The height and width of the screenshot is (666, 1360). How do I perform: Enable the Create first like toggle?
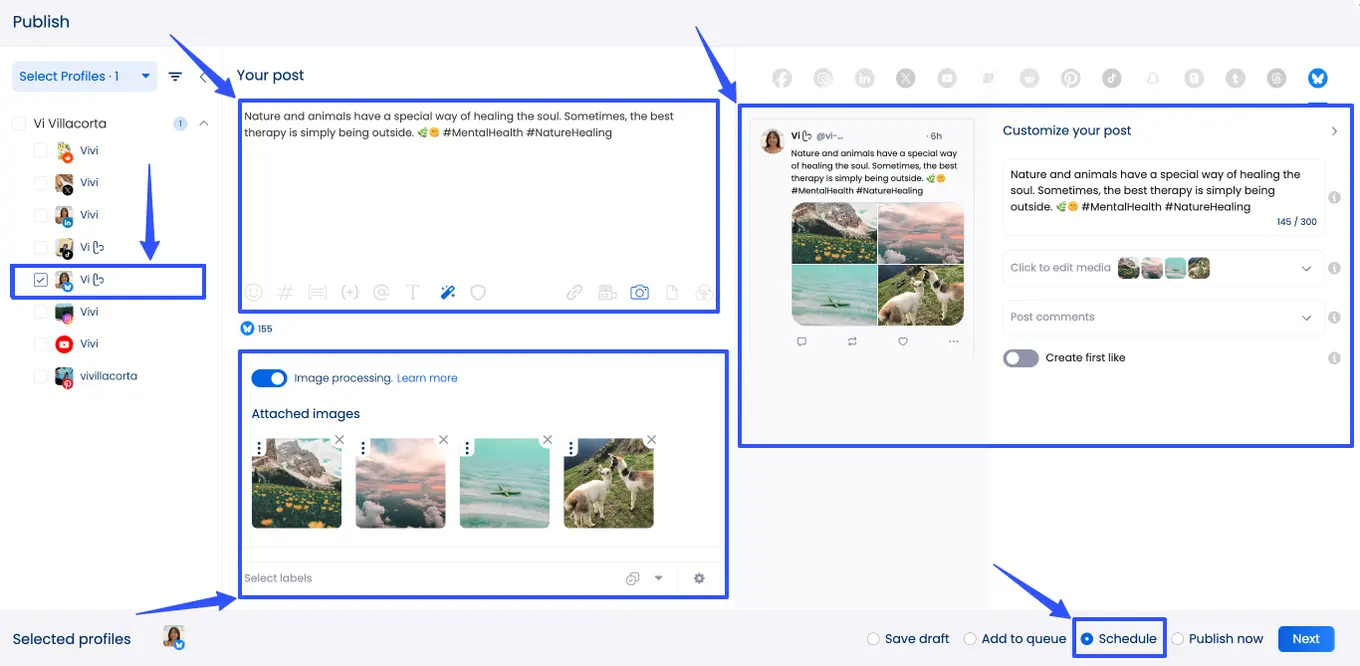(1021, 358)
